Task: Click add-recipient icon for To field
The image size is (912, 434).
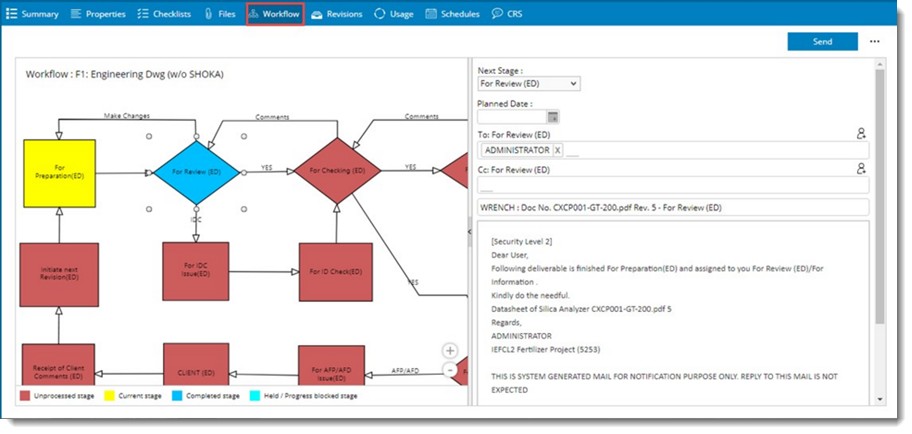Action: pyautogui.click(x=861, y=133)
